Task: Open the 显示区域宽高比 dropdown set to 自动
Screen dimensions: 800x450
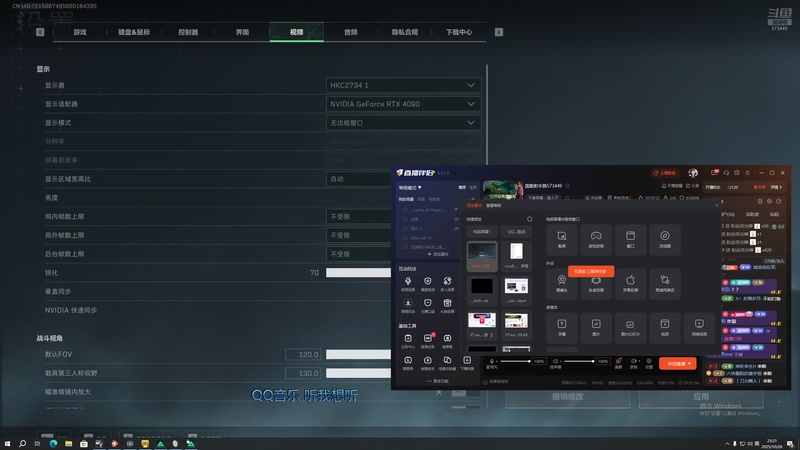Action: coord(359,179)
